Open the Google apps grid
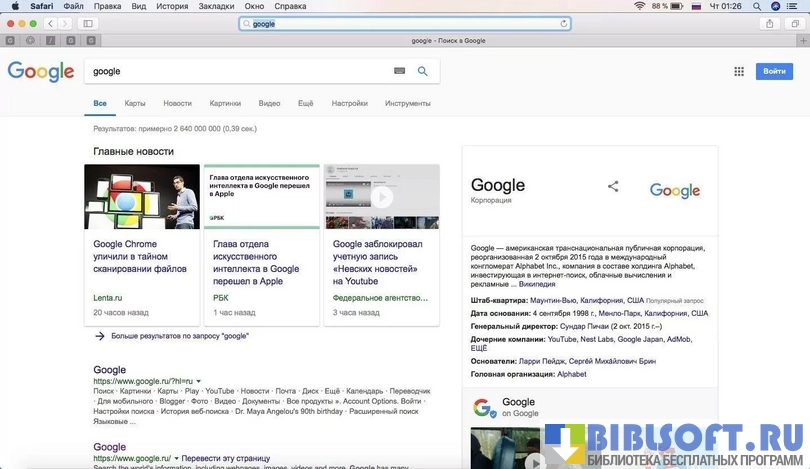Viewport: 810px width, 469px height. pyautogui.click(x=739, y=71)
